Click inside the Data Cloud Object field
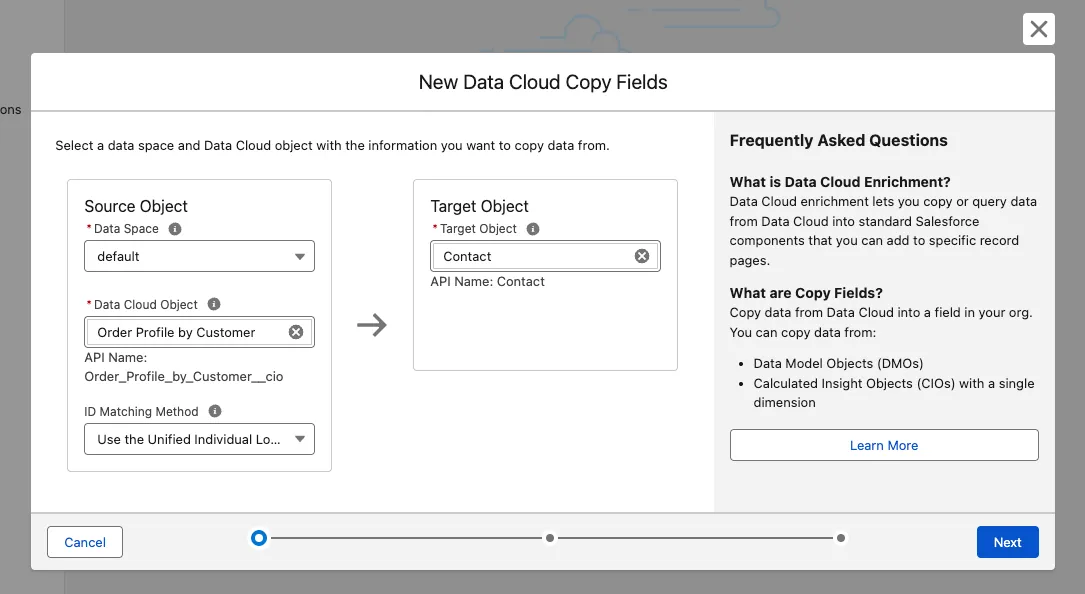The image size is (1085, 594). coord(185,332)
